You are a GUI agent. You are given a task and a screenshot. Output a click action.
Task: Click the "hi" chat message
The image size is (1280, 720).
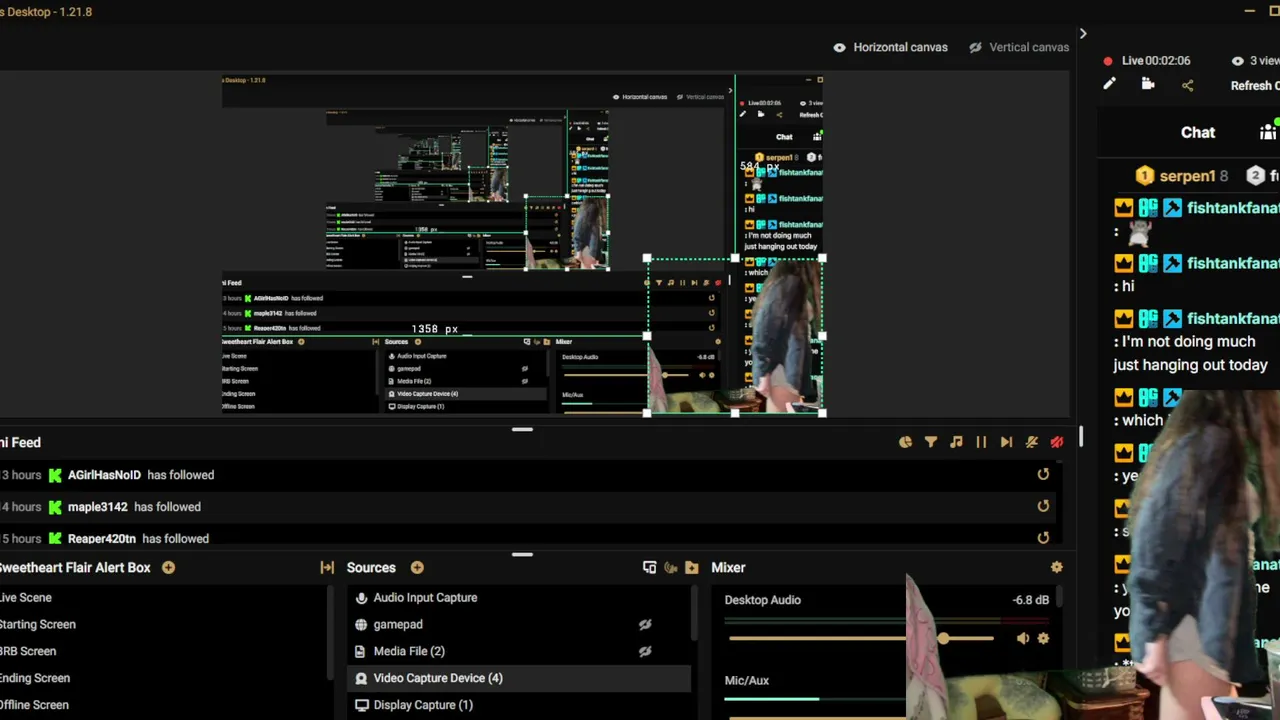(1128, 286)
